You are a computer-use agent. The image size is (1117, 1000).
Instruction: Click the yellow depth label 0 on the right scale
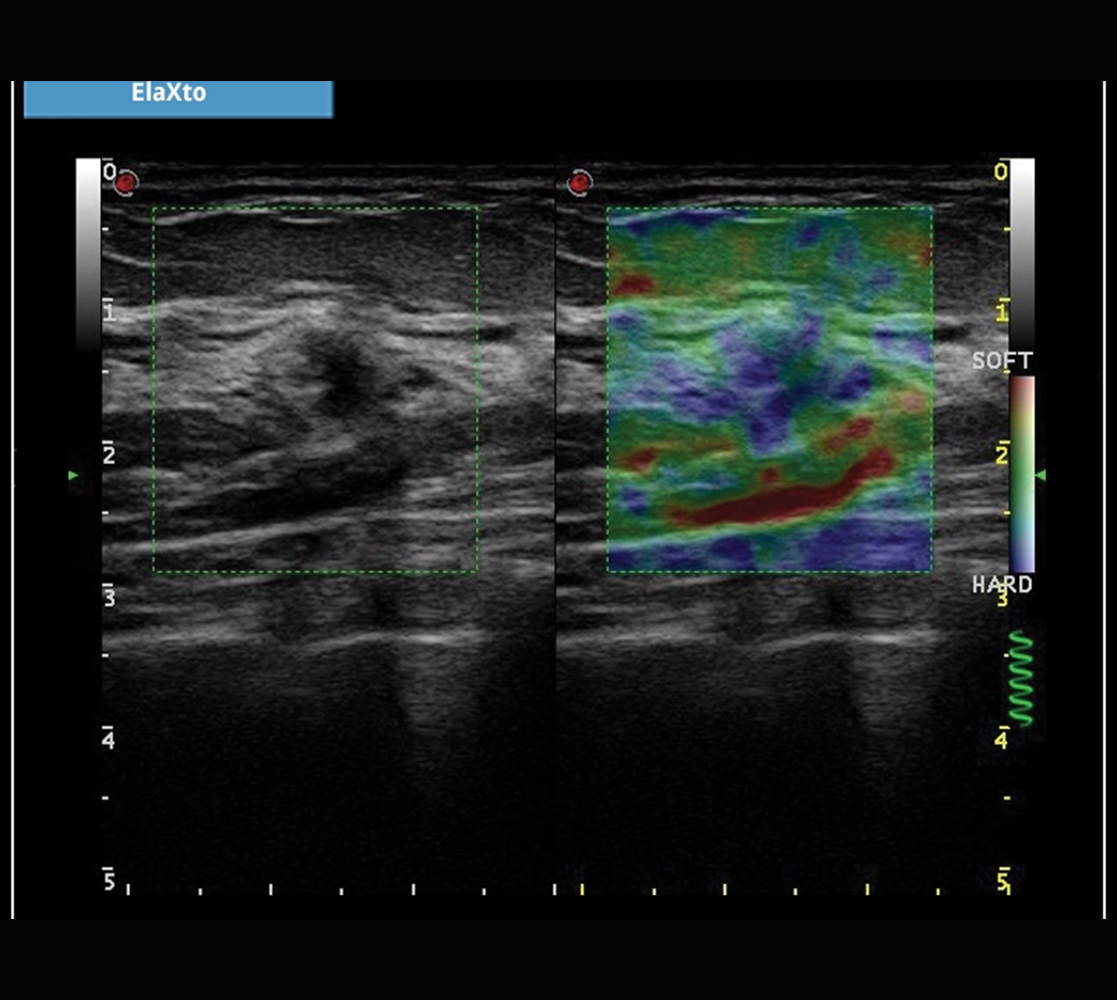coord(1001,172)
